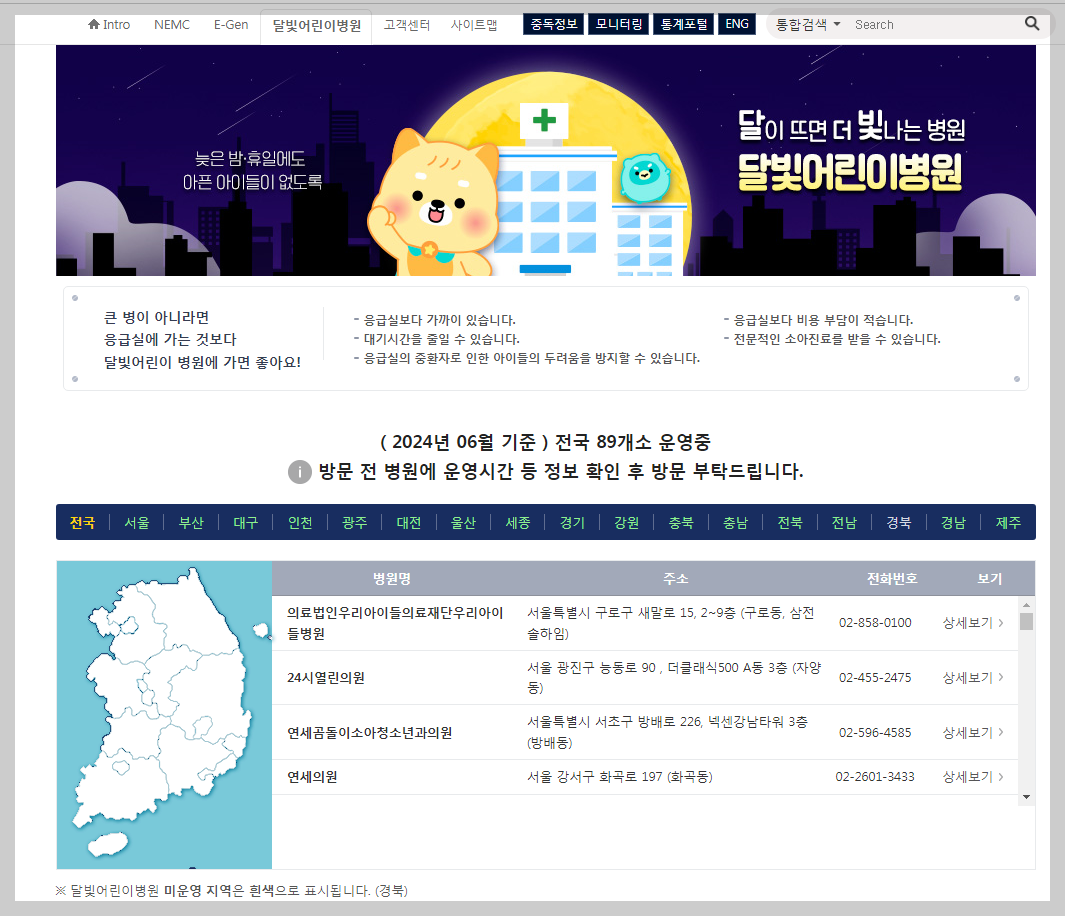
Task: Open 상세보기 for 24시열린의원
Action: 973,678
